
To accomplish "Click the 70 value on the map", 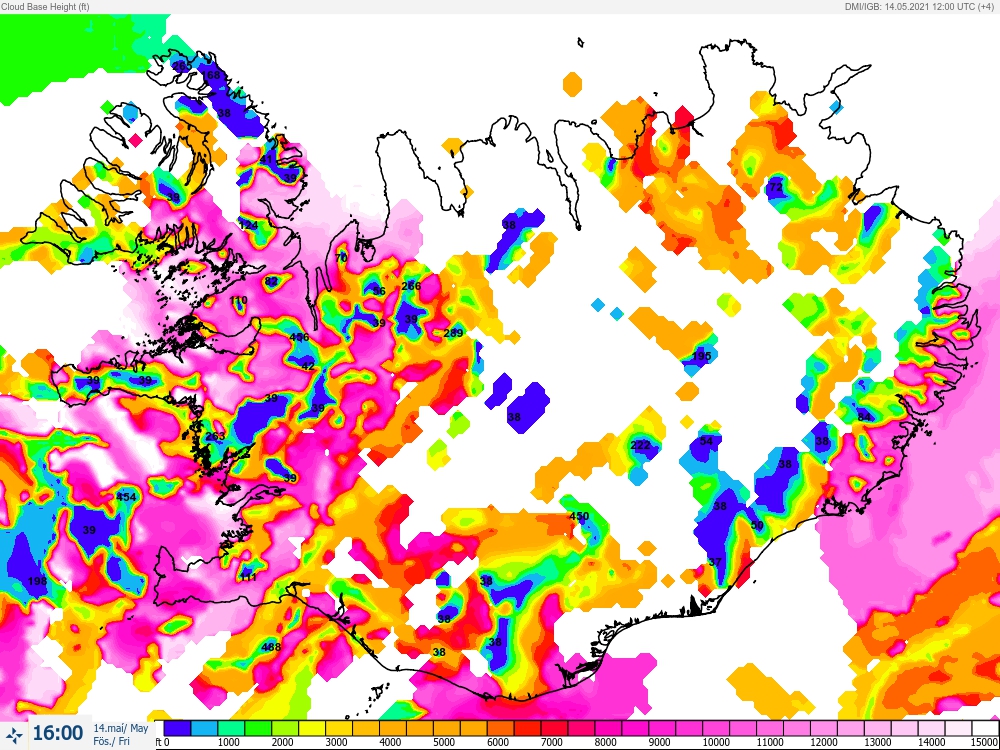I will (x=341, y=258).
